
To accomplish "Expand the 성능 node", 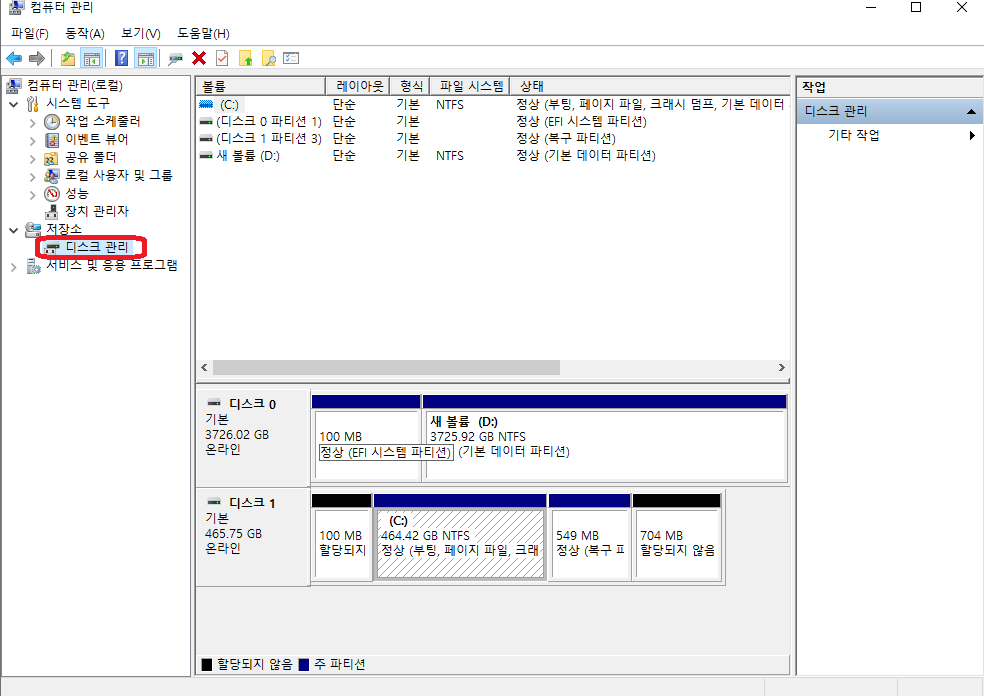I will (33, 195).
